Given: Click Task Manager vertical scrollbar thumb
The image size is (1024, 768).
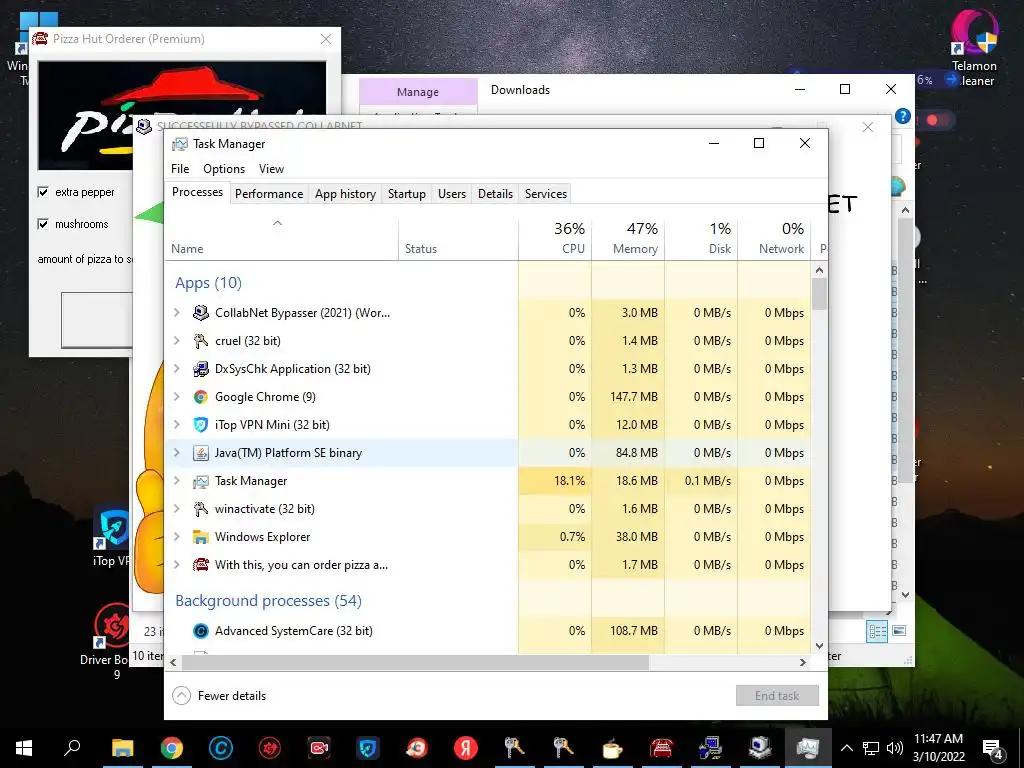Looking at the screenshot, I should [820, 294].
